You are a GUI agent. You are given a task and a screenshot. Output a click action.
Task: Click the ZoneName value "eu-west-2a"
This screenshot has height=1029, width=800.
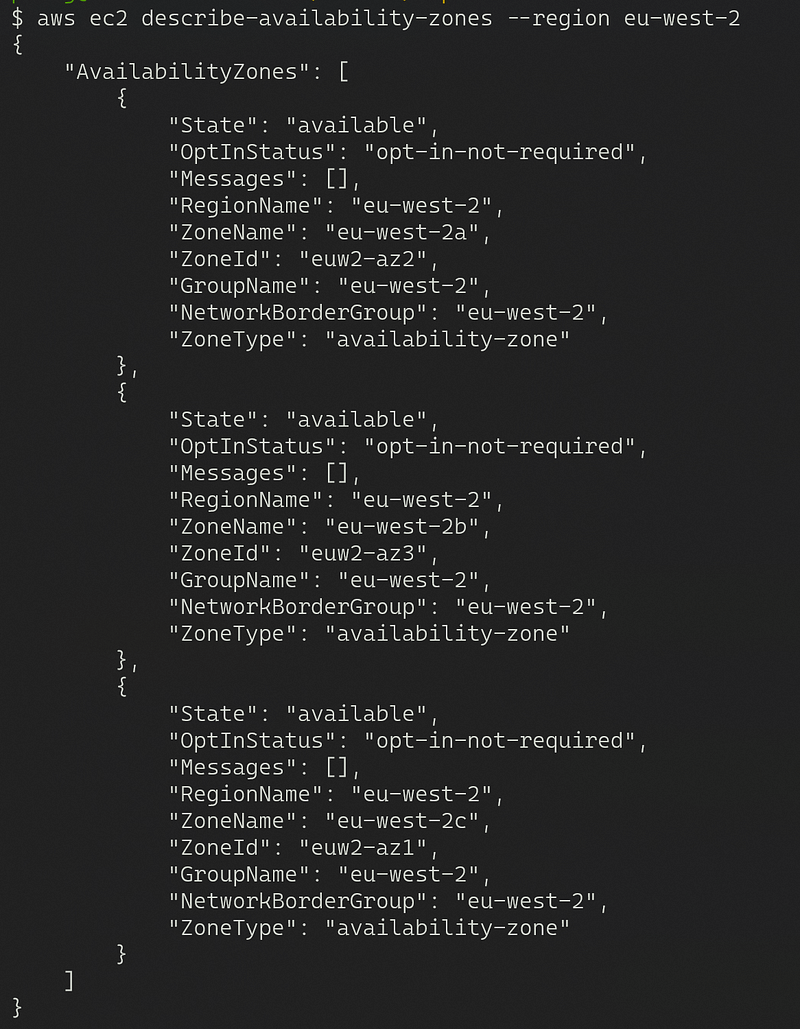[x=408, y=232]
